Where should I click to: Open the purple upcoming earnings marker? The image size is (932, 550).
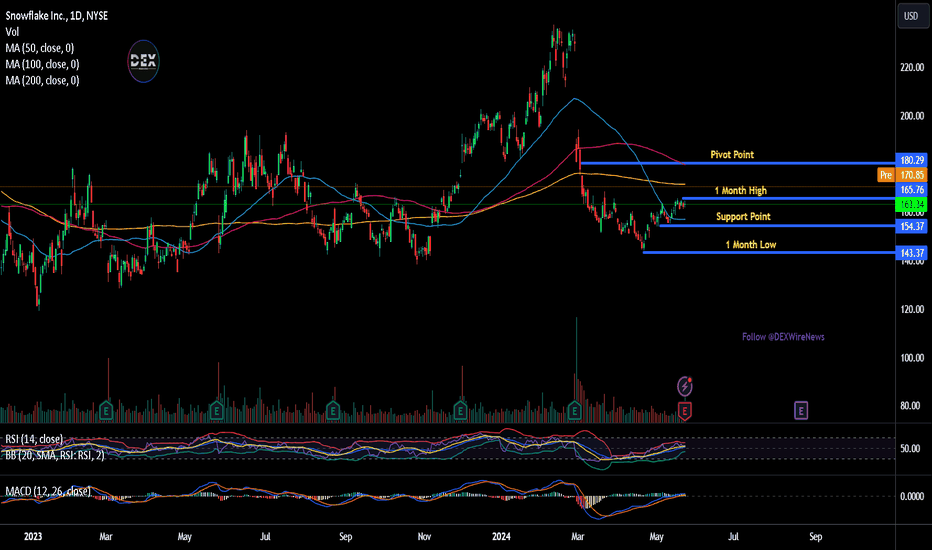(801, 410)
